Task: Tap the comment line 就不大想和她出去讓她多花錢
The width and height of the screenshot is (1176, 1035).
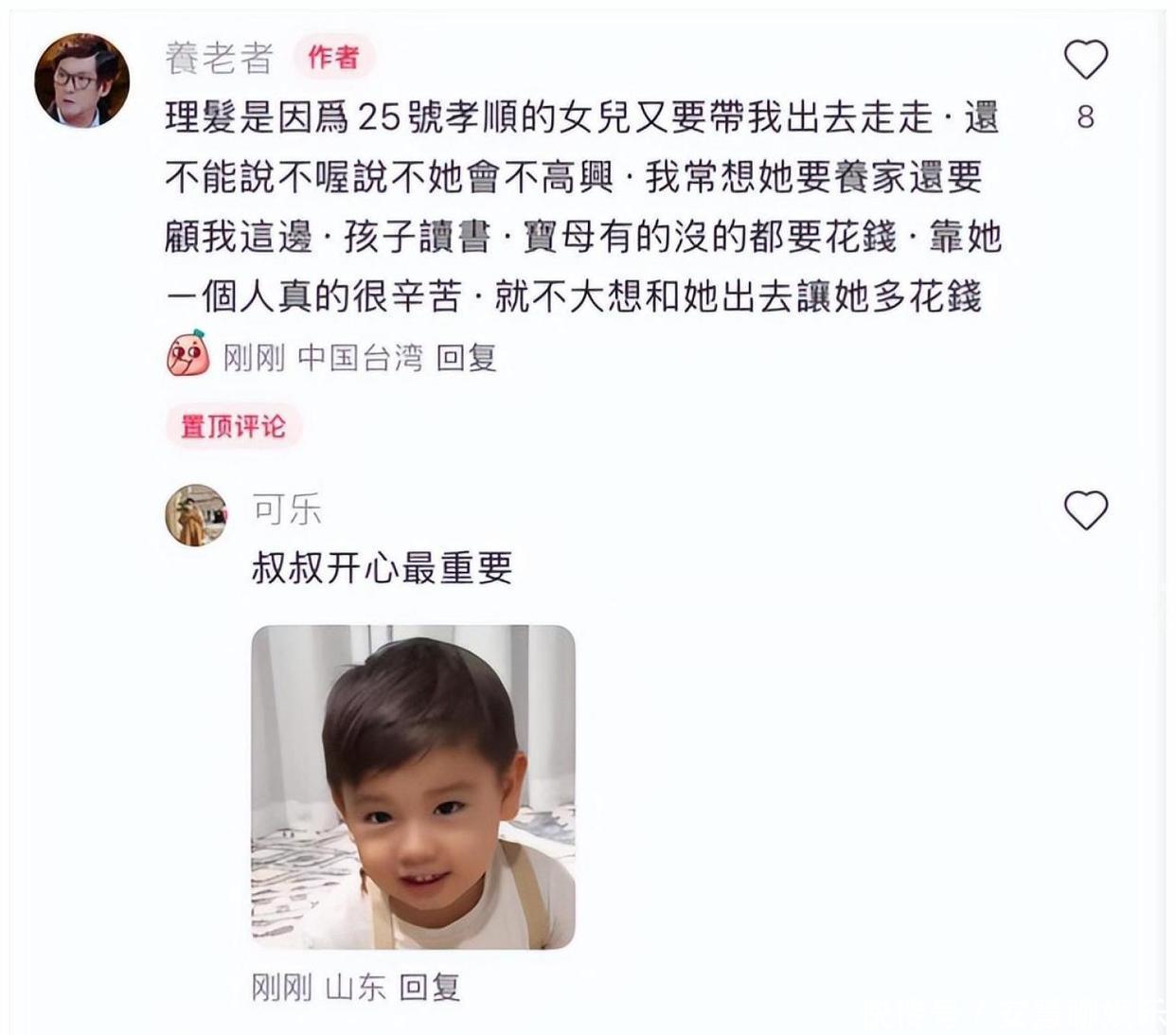Action: 738,296
